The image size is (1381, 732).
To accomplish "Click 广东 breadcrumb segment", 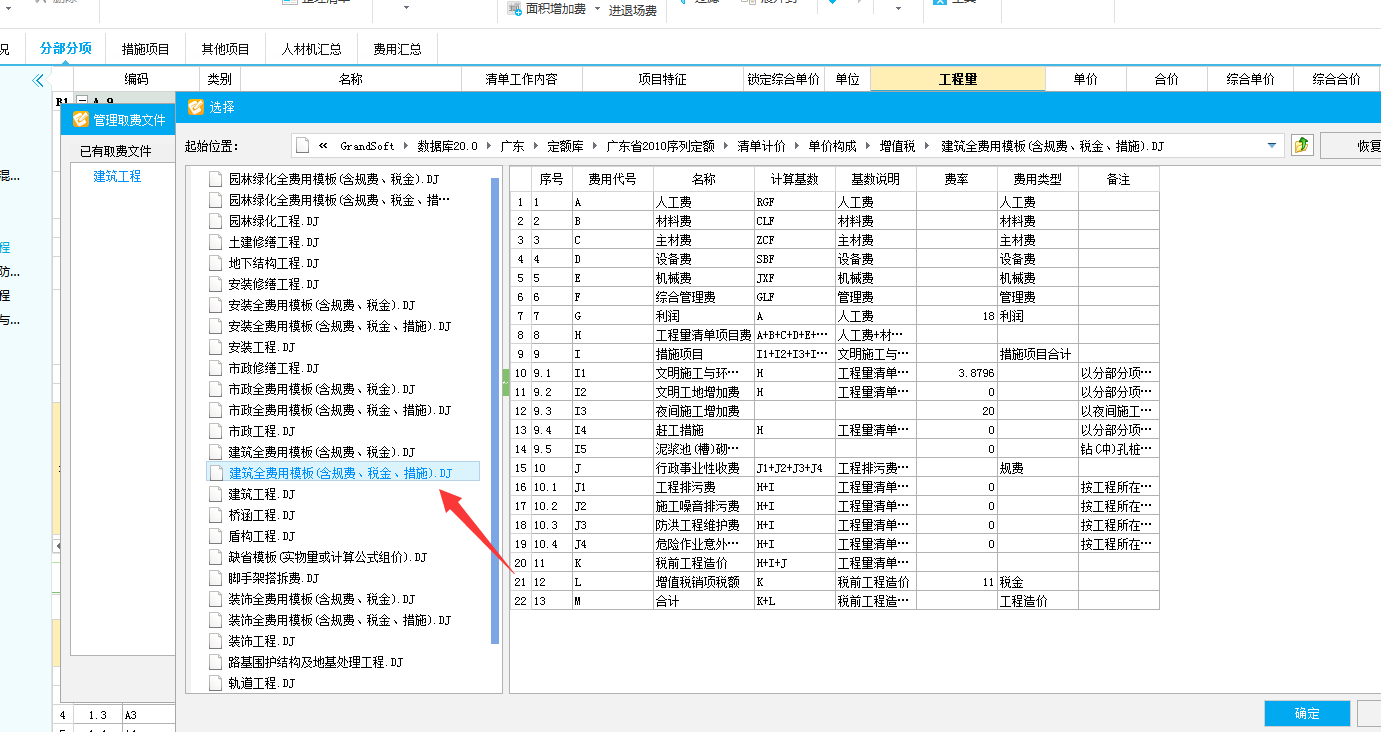I will click(513, 146).
